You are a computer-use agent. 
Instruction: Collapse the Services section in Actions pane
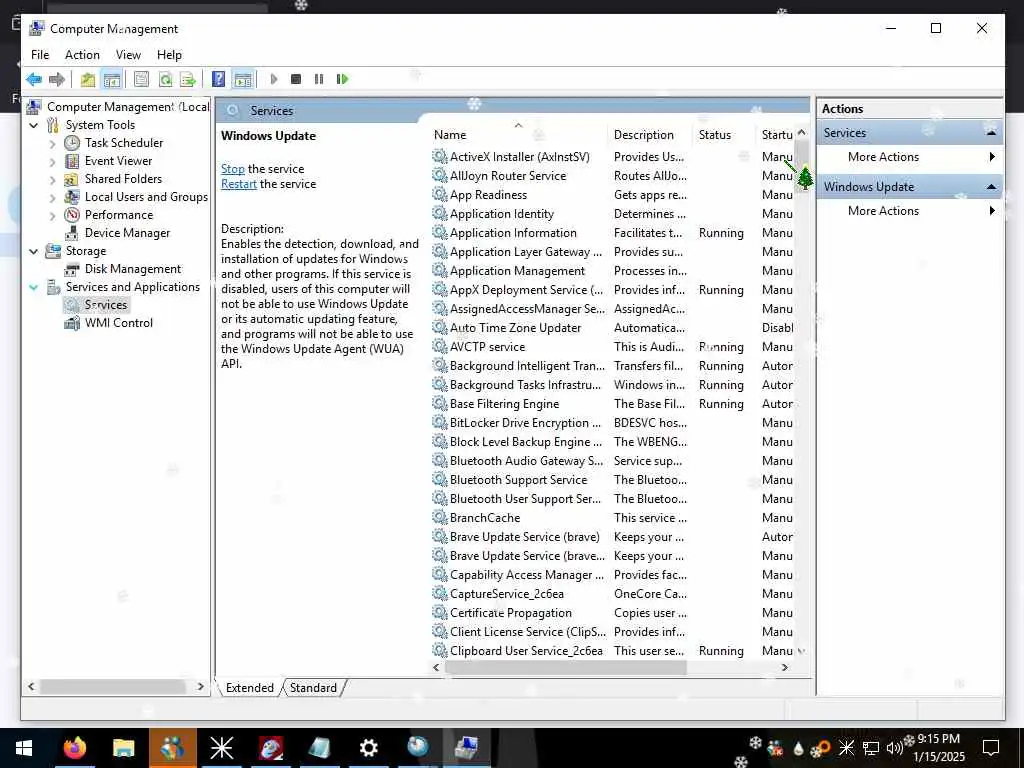[991, 133]
